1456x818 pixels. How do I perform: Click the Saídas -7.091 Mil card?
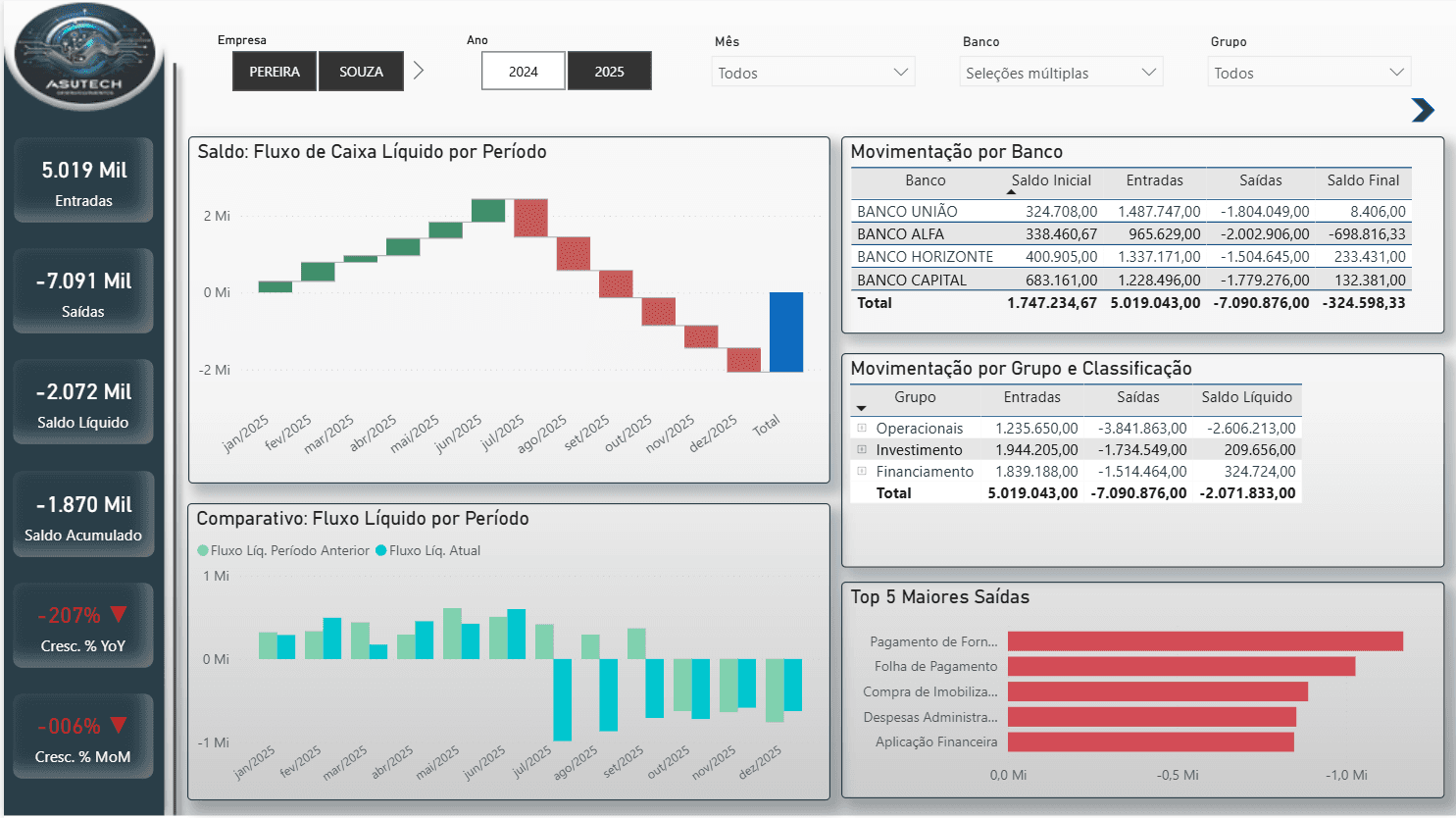(x=83, y=291)
